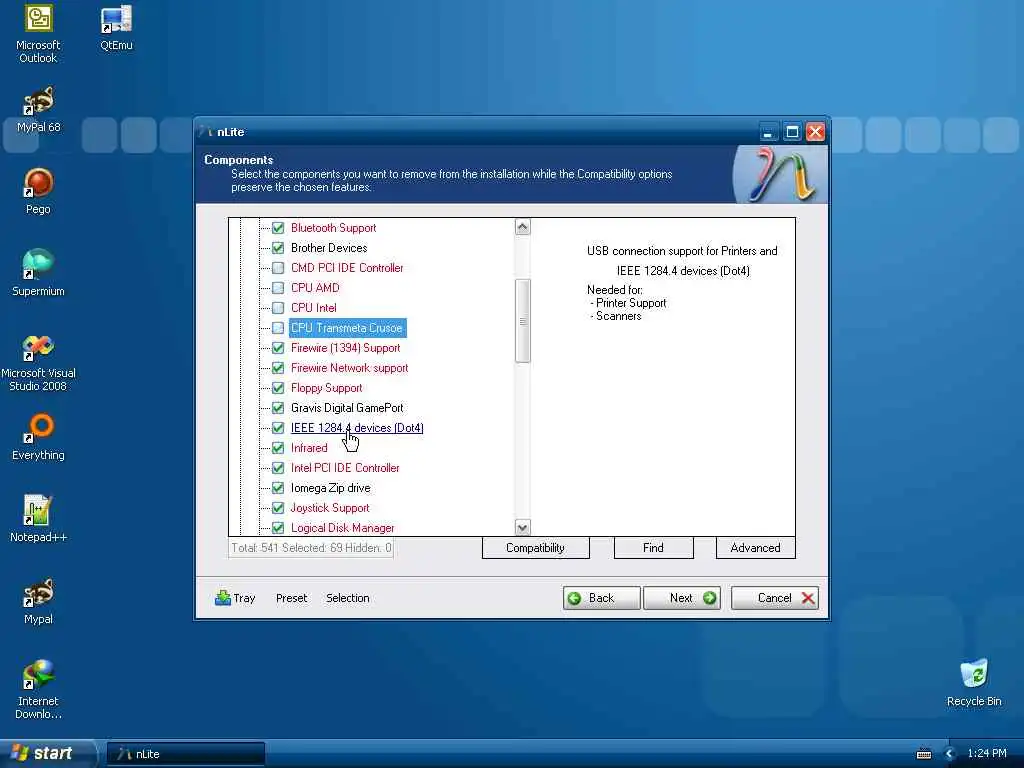Open Pego desktop shortcut
Image resolution: width=1024 pixels, height=768 pixels.
pos(38,191)
